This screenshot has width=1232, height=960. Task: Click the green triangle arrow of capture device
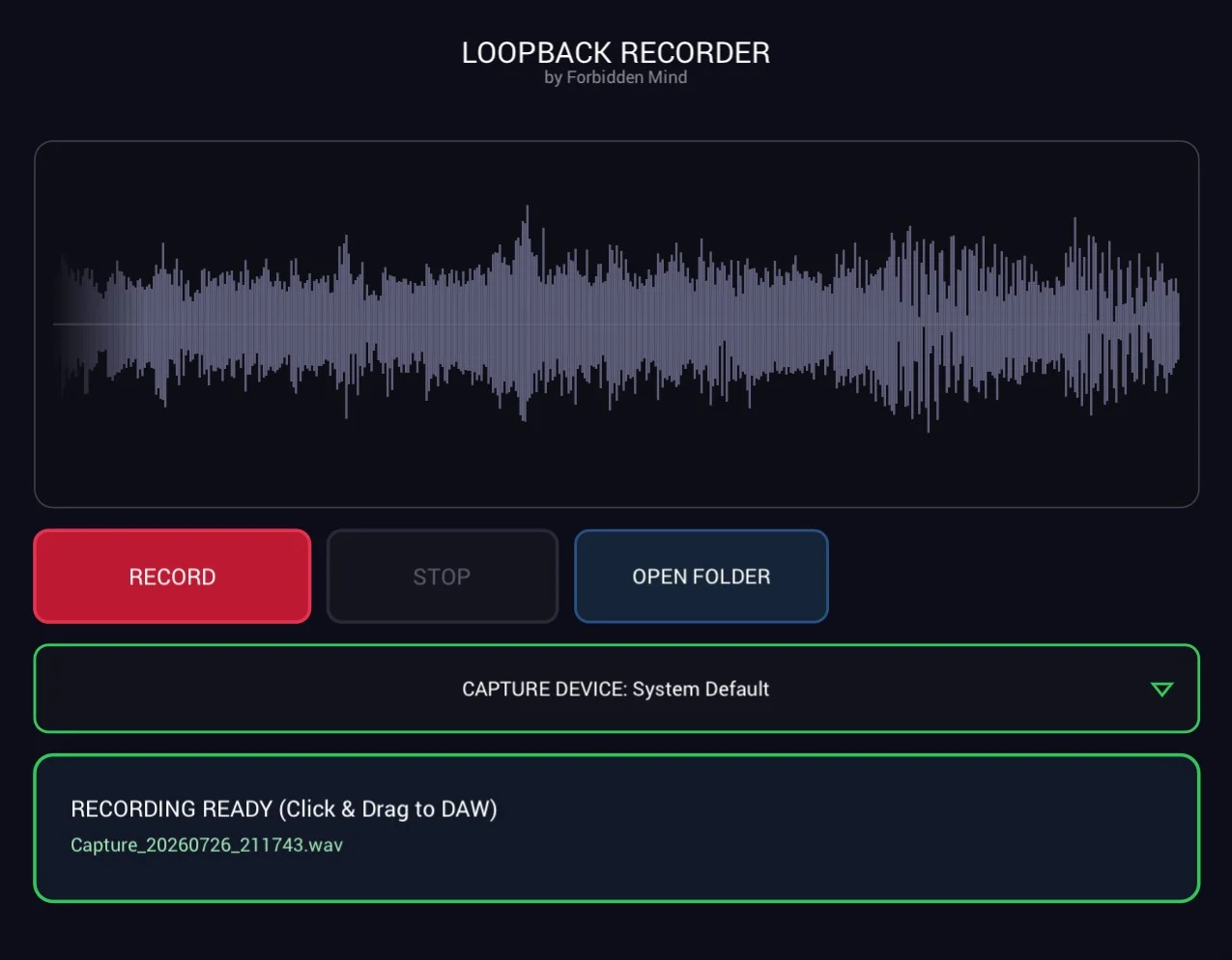(1162, 690)
